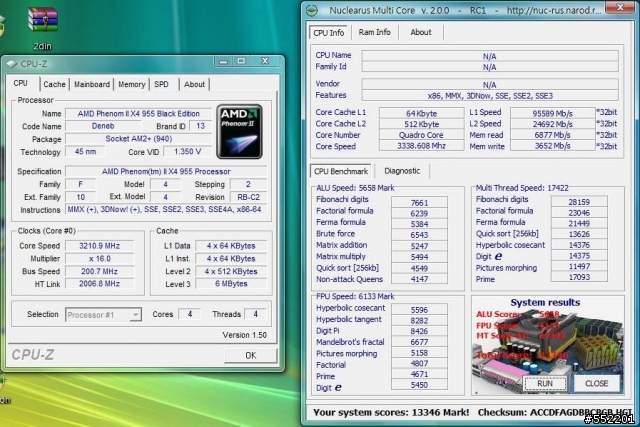
Task: Close the Nuclearus Multi Core window
Action: [x=620, y=7]
